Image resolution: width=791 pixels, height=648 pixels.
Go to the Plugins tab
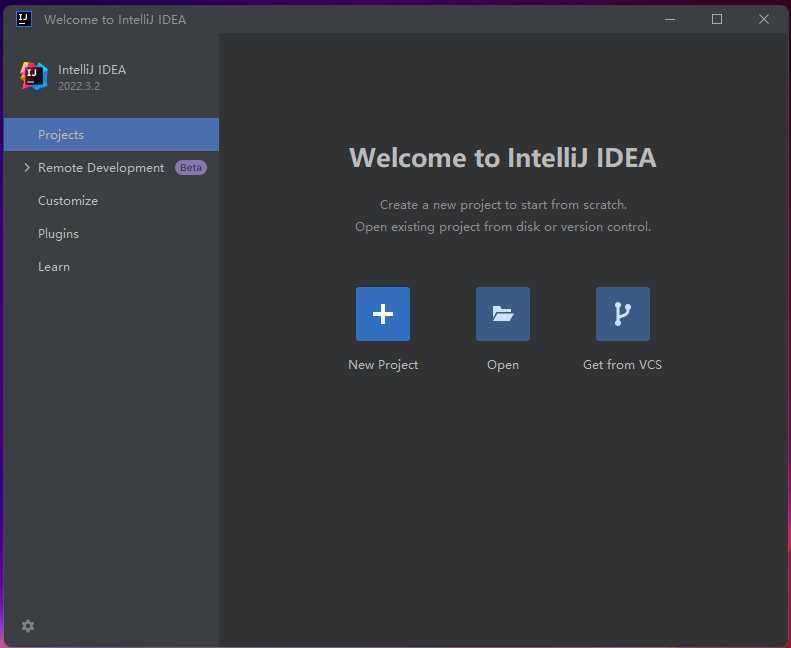[111, 233]
